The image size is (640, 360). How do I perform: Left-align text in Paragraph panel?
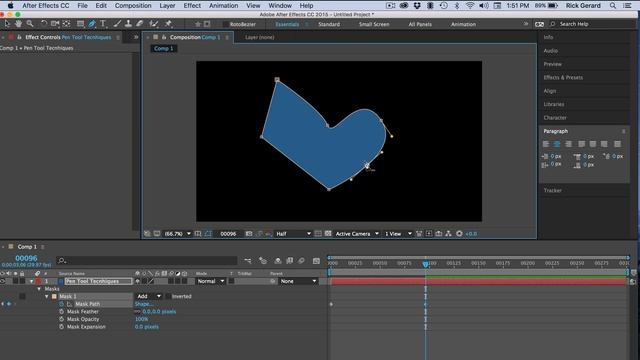pyautogui.click(x=546, y=144)
